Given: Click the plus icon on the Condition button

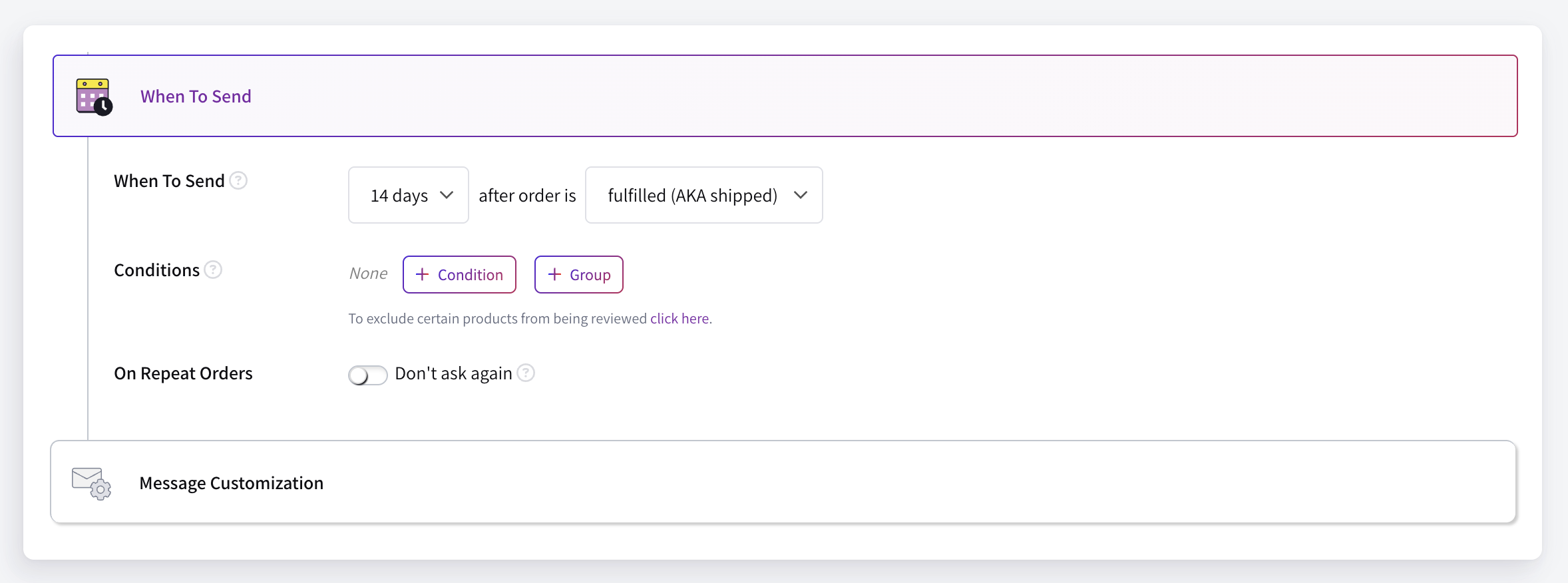Looking at the screenshot, I should tap(422, 274).
